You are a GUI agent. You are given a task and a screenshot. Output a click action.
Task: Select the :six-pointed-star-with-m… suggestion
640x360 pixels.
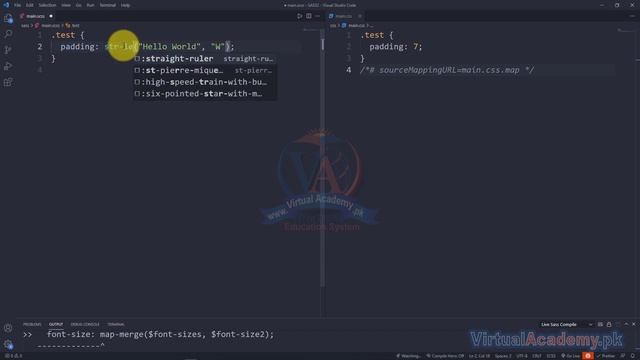[x=205, y=94]
